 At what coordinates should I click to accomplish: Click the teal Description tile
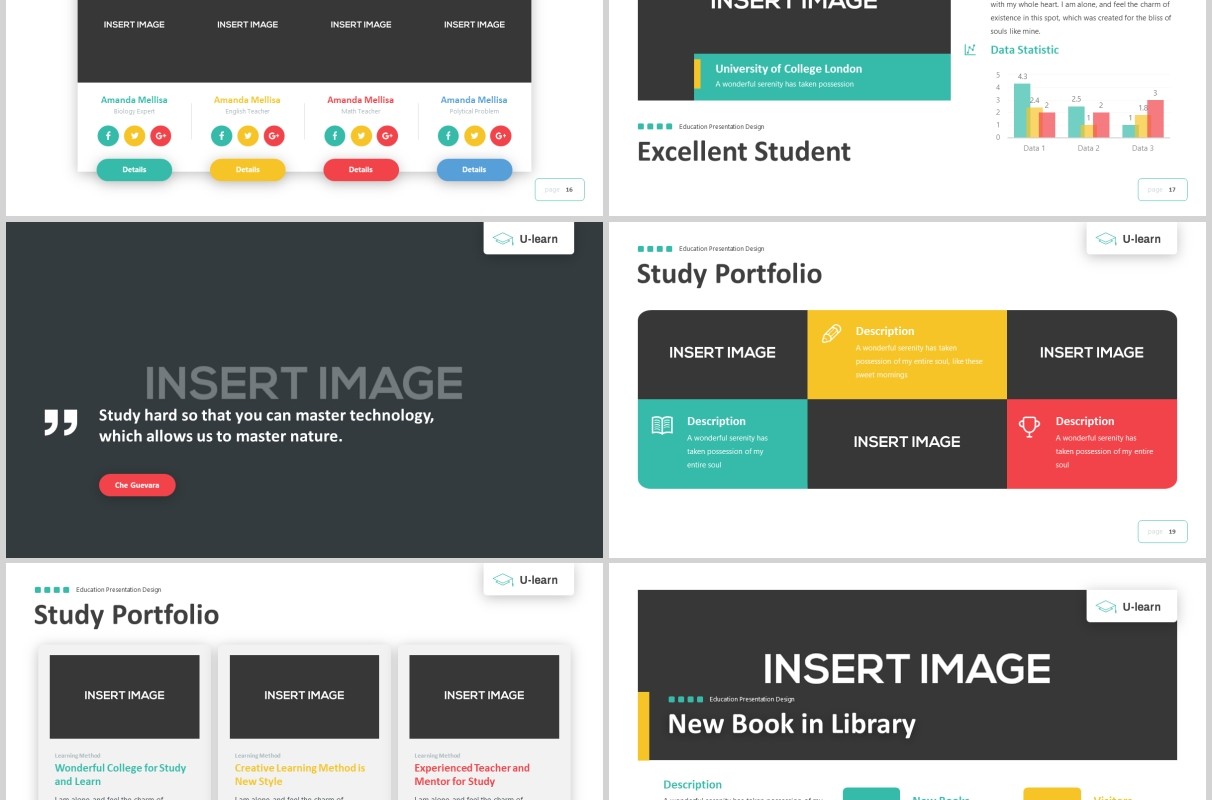(722, 444)
